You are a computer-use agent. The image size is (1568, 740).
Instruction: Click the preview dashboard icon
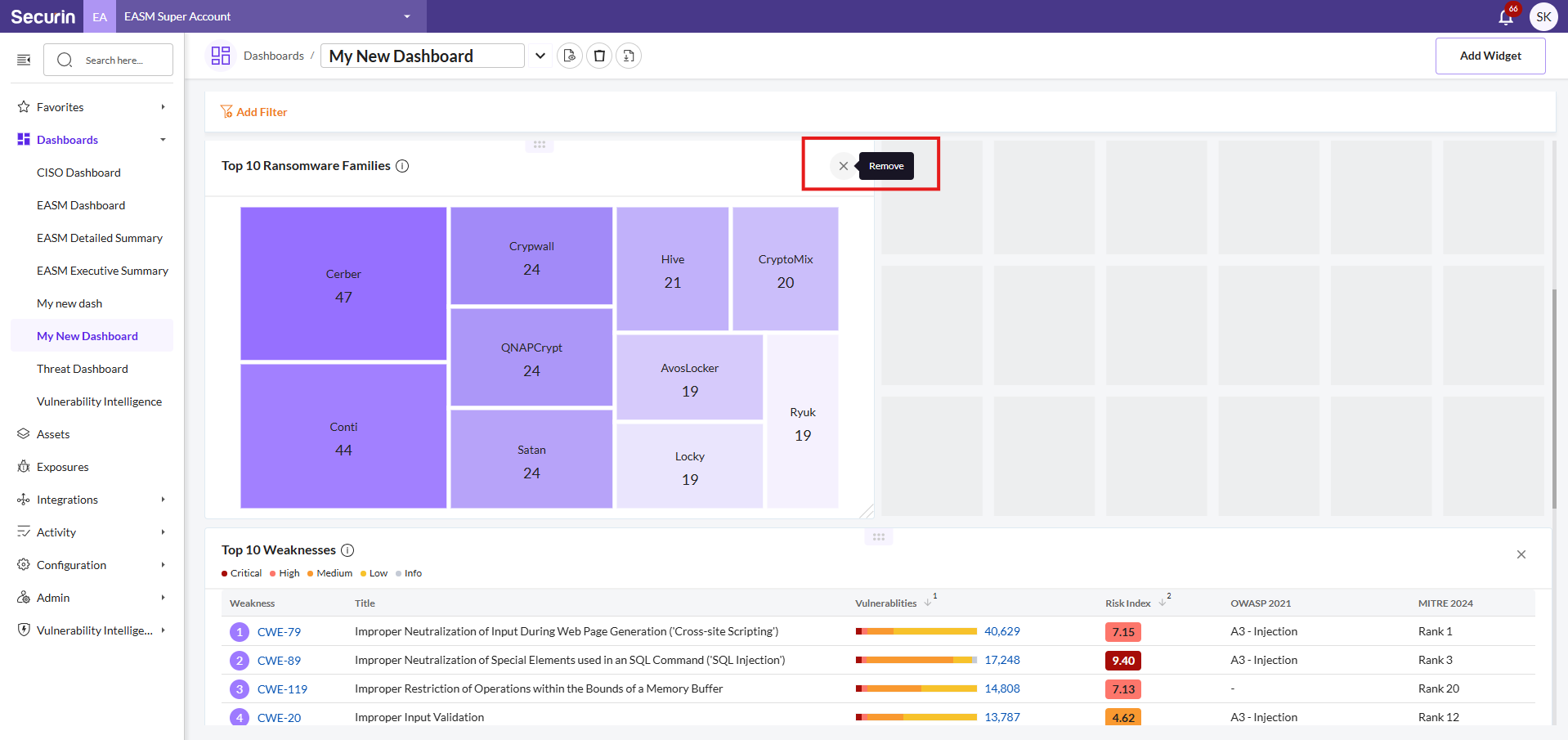pyautogui.click(x=570, y=56)
